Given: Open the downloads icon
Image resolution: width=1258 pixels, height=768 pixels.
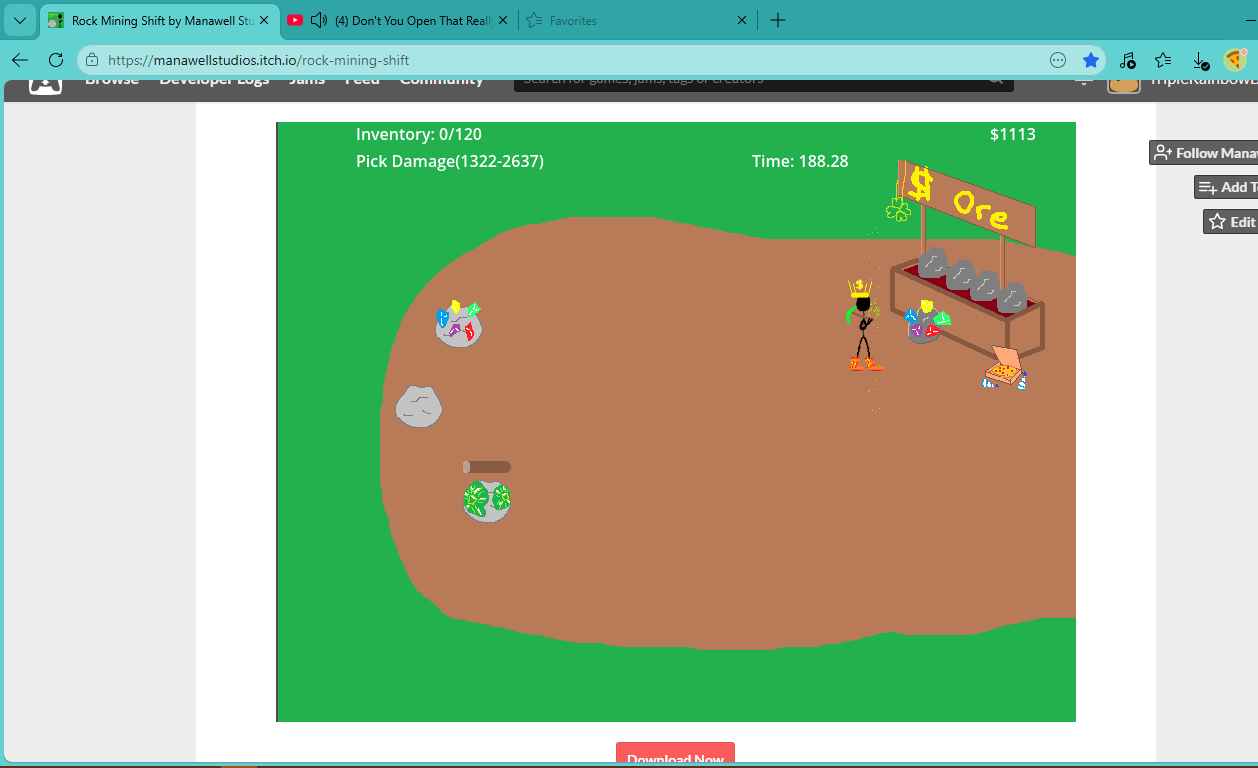Looking at the screenshot, I should (x=1201, y=60).
